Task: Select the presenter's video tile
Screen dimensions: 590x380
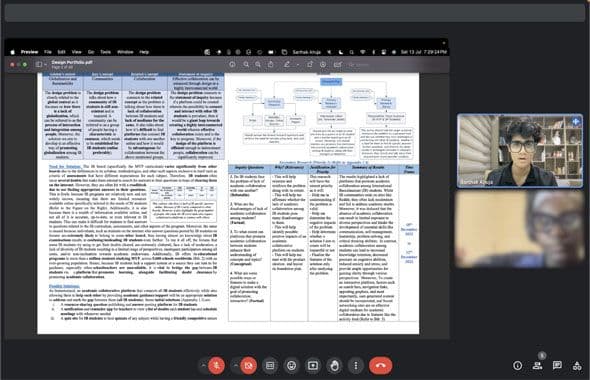Action: [520, 150]
